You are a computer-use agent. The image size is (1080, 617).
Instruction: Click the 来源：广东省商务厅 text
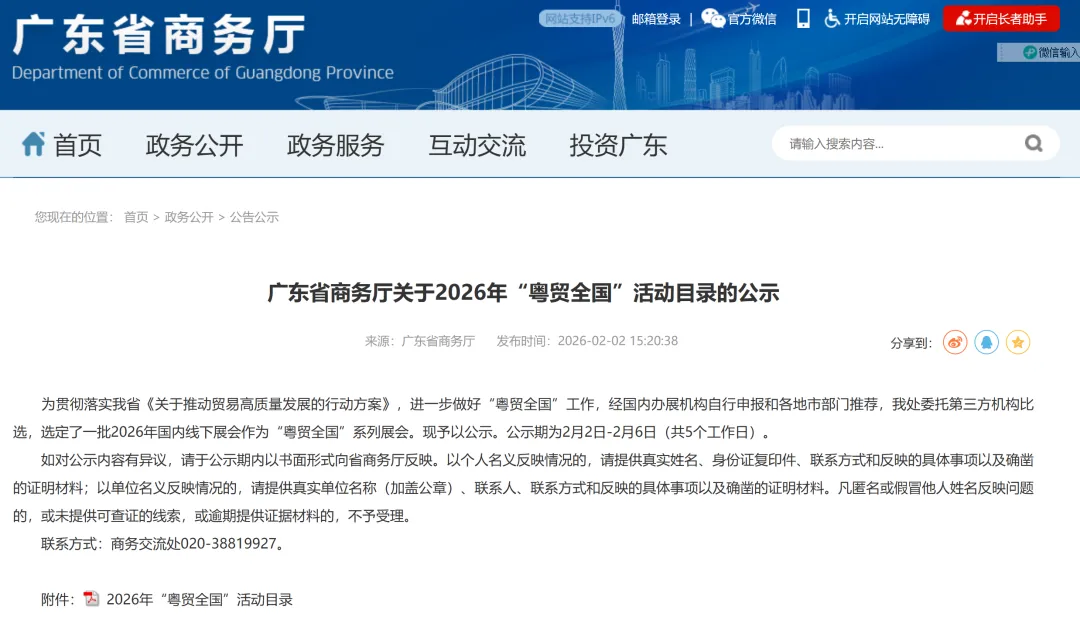click(x=419, y=341)
